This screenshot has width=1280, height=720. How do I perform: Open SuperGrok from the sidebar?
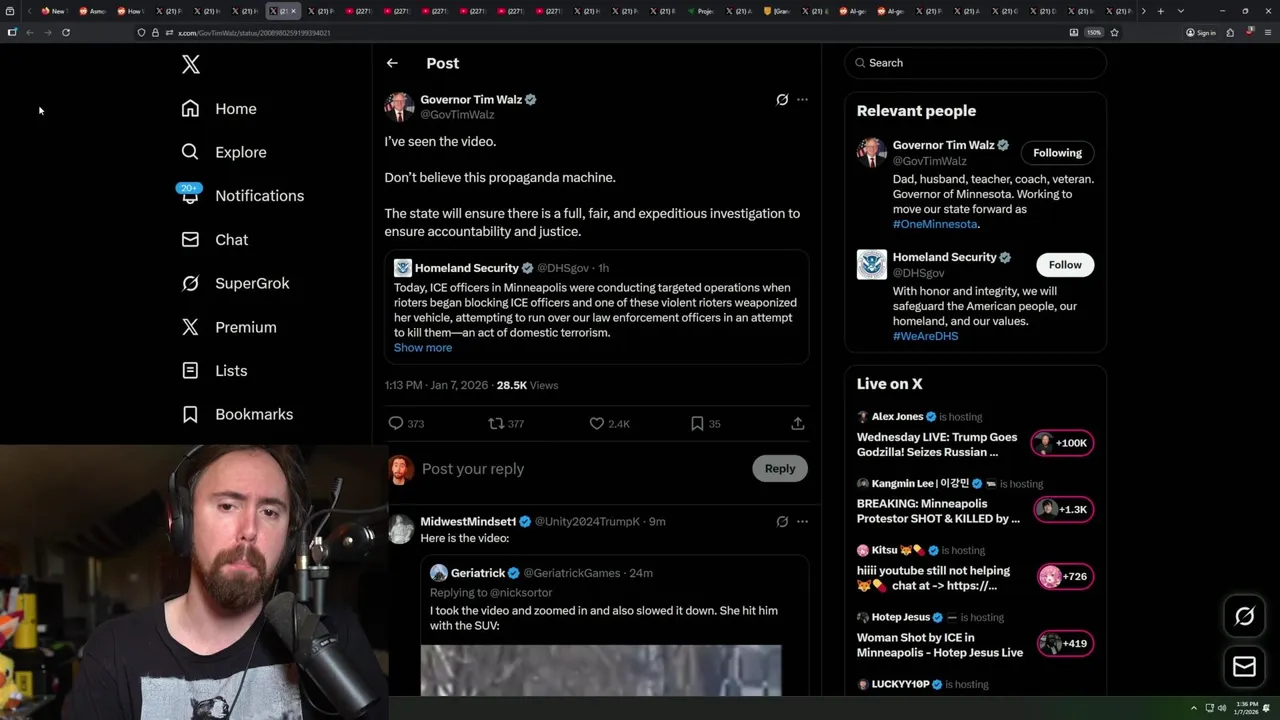click(235, 283)
